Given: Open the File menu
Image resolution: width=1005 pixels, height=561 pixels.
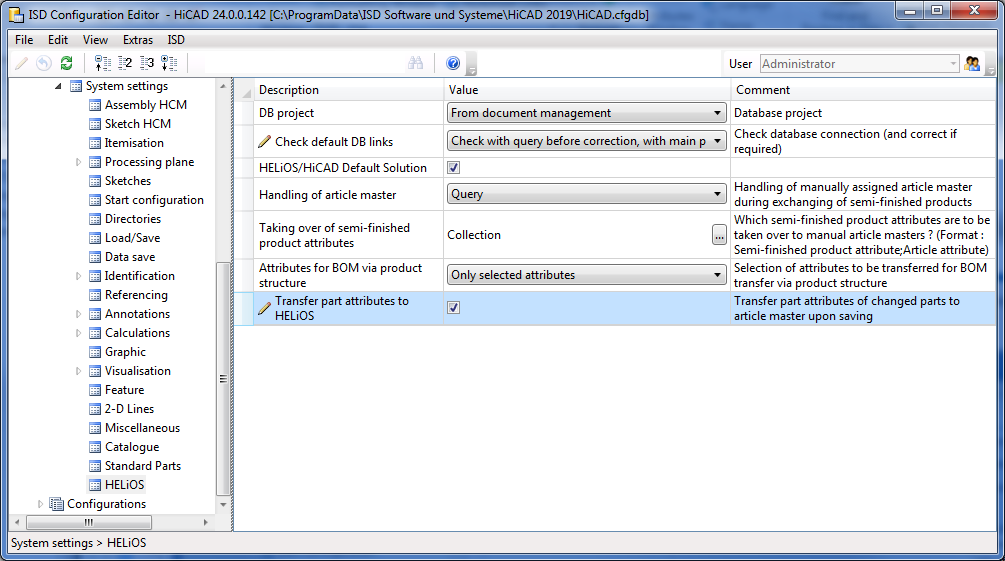Looking at the screenshot, I should coord(24,40).
